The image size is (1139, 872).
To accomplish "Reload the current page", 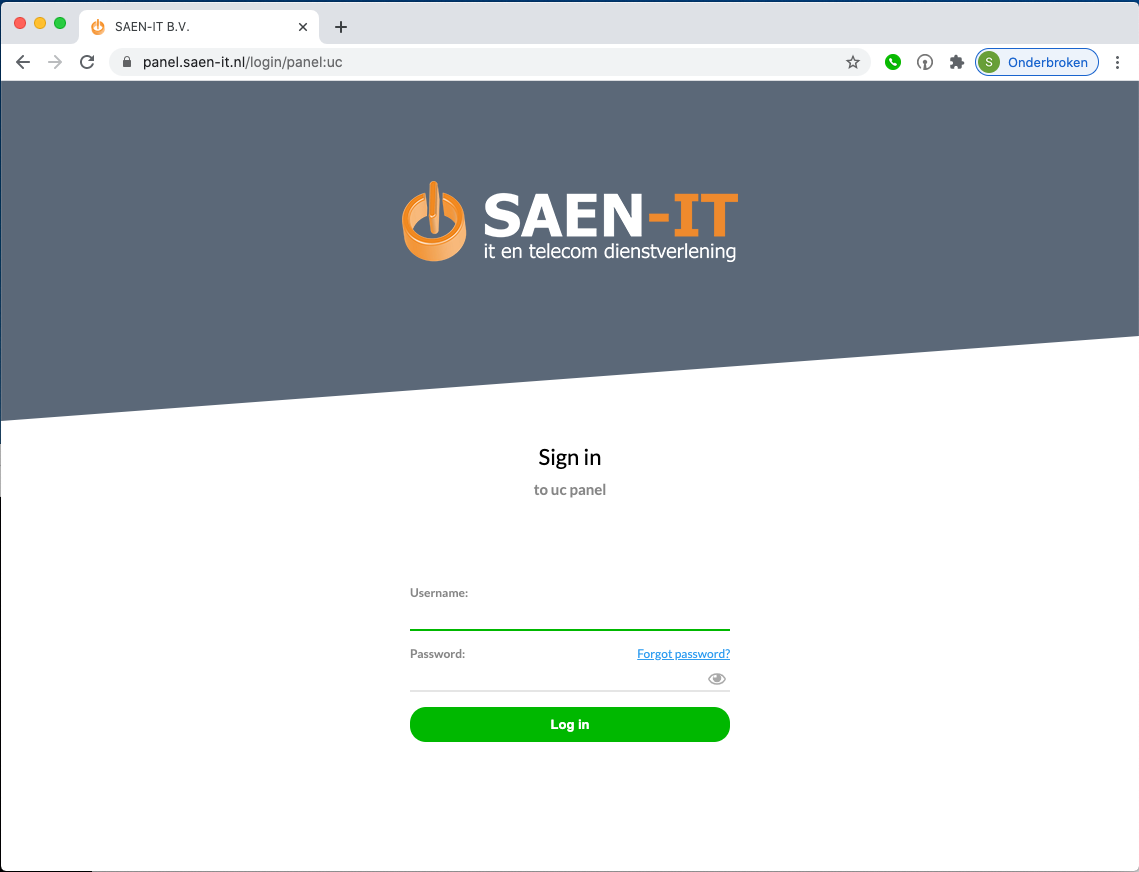I will pyautogui.click(x=87, y=62).
